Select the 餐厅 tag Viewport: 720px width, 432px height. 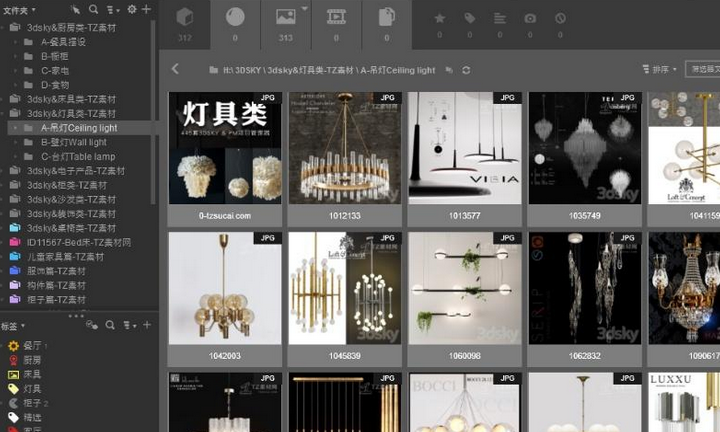(x=32, y=345)
